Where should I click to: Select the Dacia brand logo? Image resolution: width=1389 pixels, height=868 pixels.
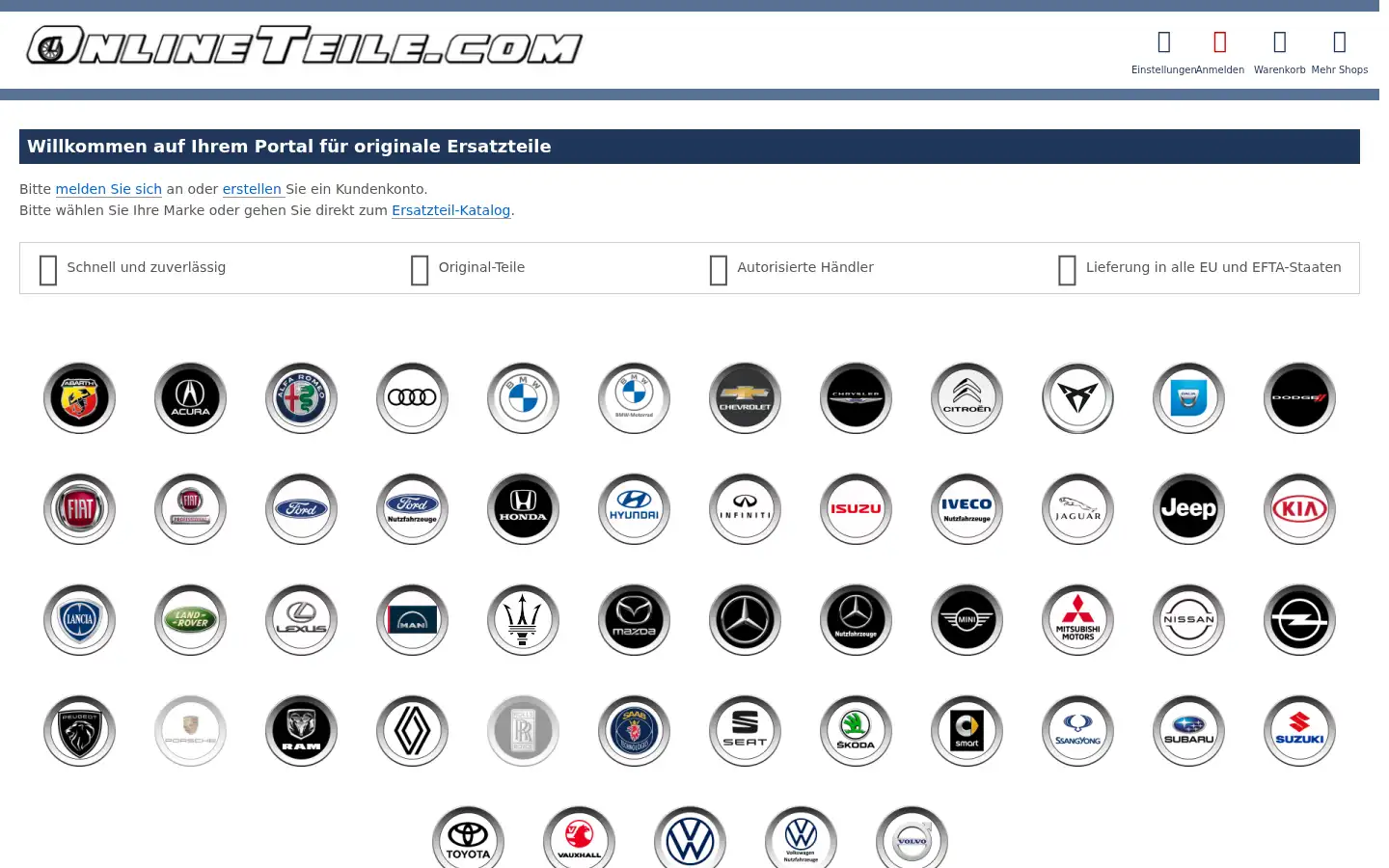coord(1188,398)
